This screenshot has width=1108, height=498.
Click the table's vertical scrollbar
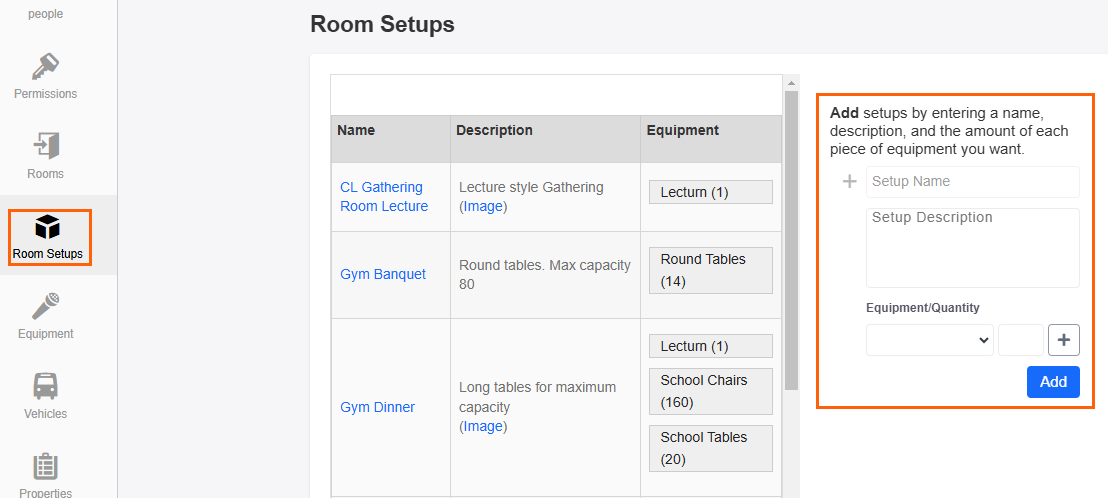click(x=791, y=240)
